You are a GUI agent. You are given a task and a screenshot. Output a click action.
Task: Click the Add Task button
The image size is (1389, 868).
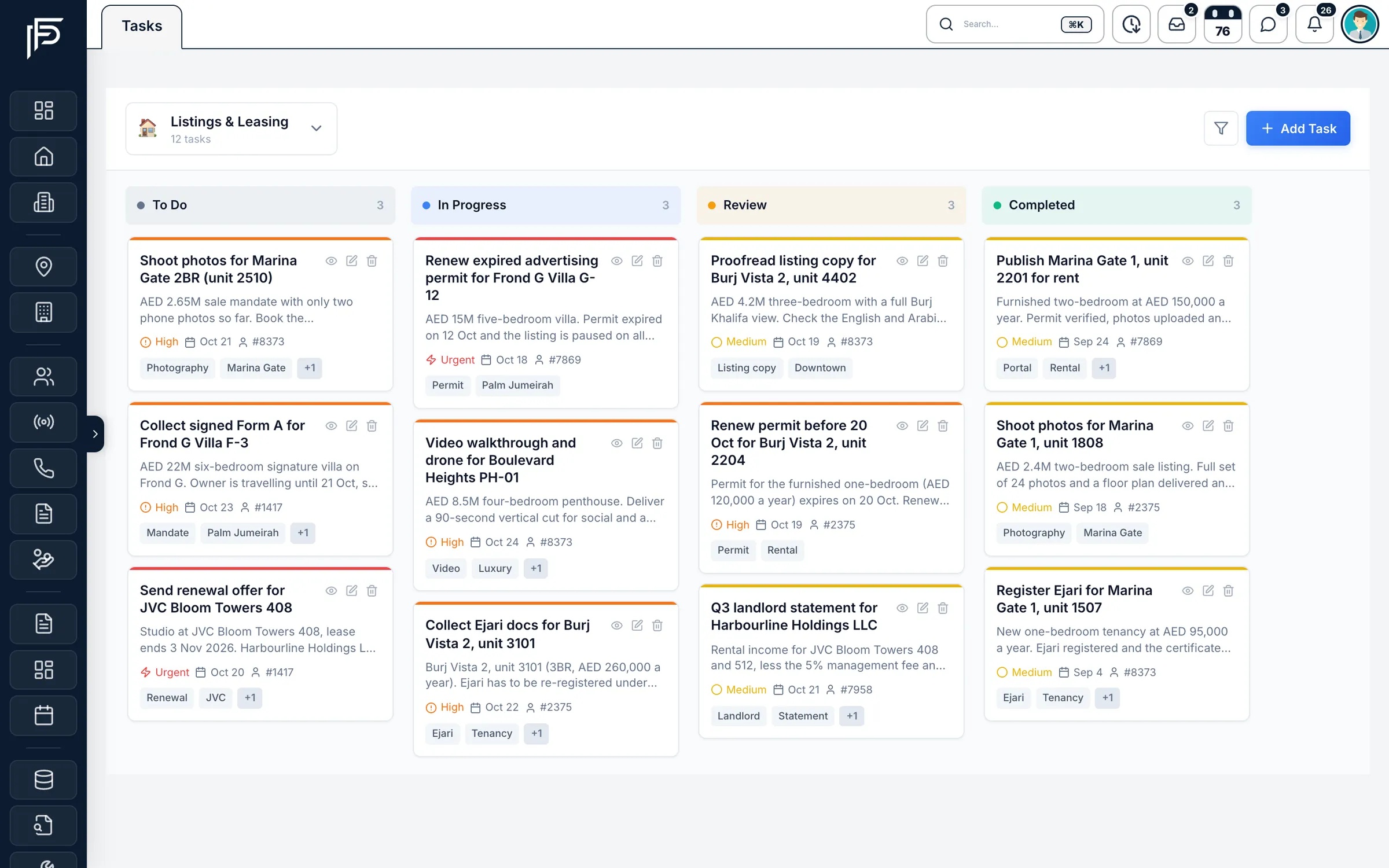(x=1298, y=128)
